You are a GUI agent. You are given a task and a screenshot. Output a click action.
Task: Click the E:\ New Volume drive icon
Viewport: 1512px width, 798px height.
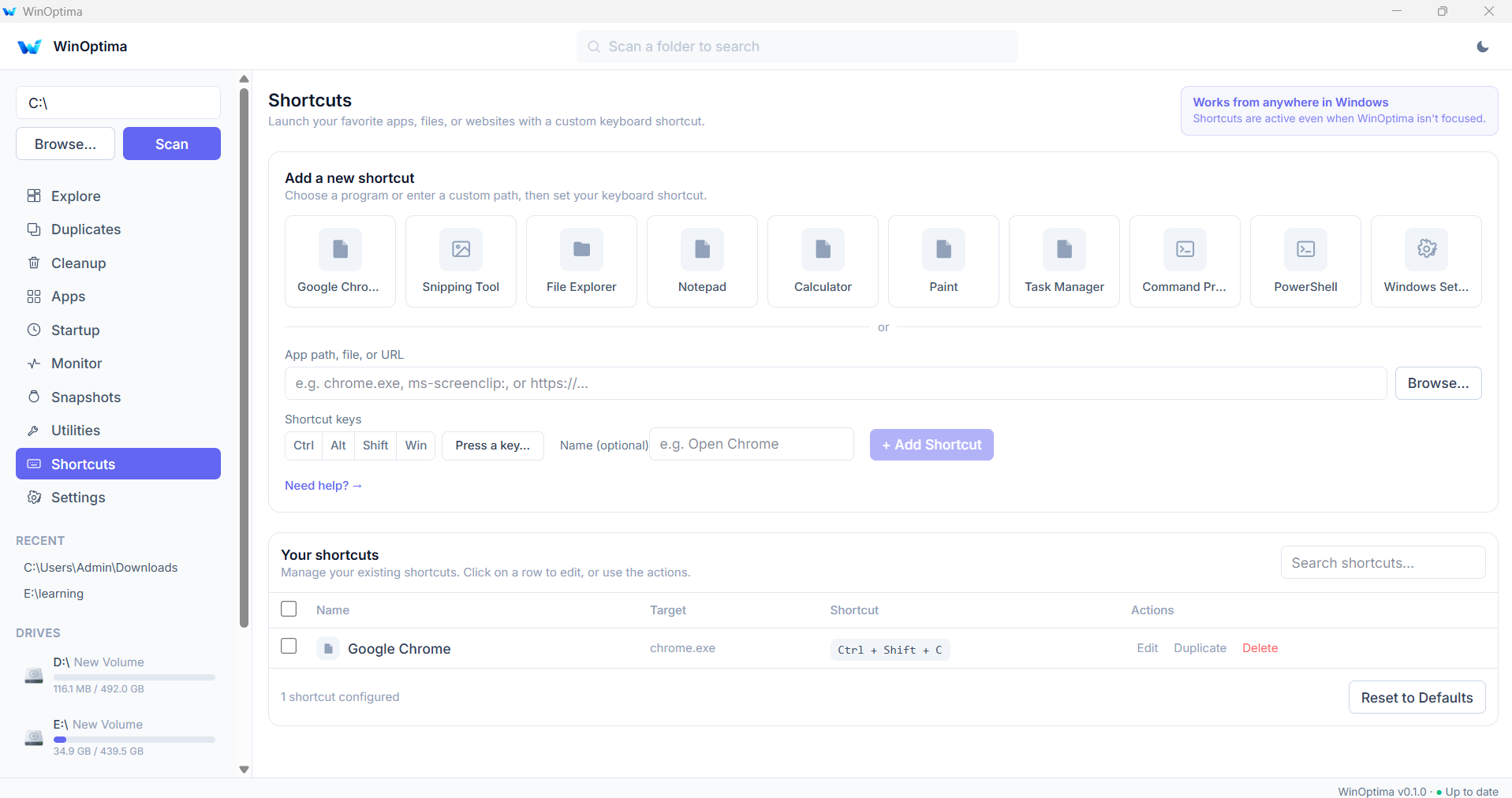pos(34,738)
